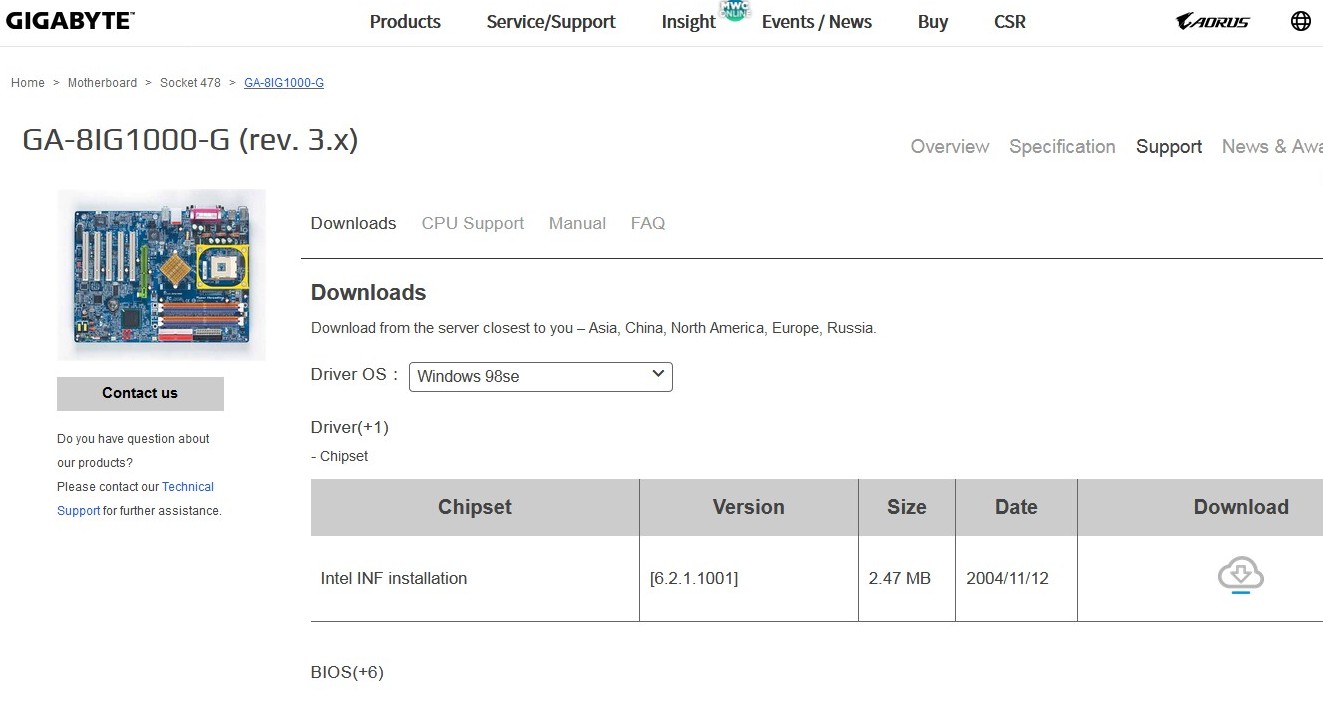This screenshot has height=710, width=1323.
Task: Click the Date column header
Action: (x=1016, y=507)
